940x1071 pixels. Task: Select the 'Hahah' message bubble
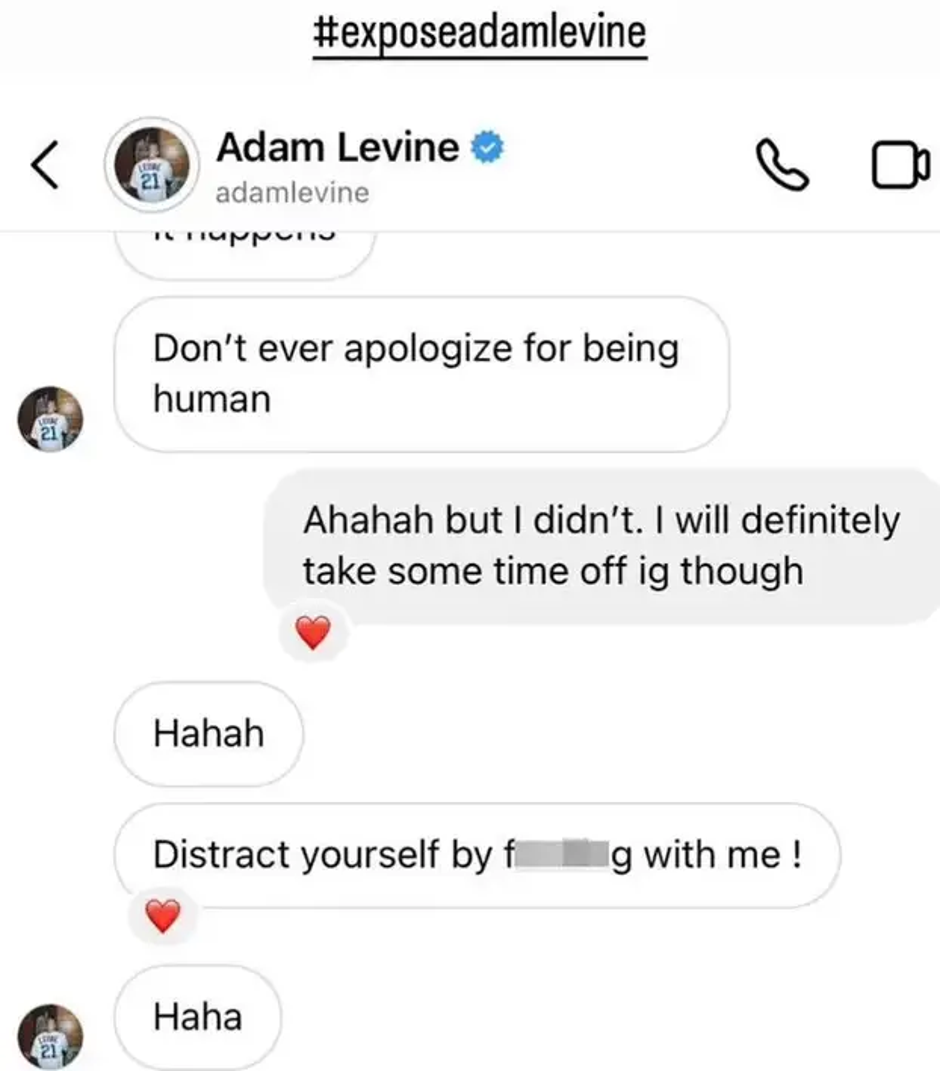[208, 734]
